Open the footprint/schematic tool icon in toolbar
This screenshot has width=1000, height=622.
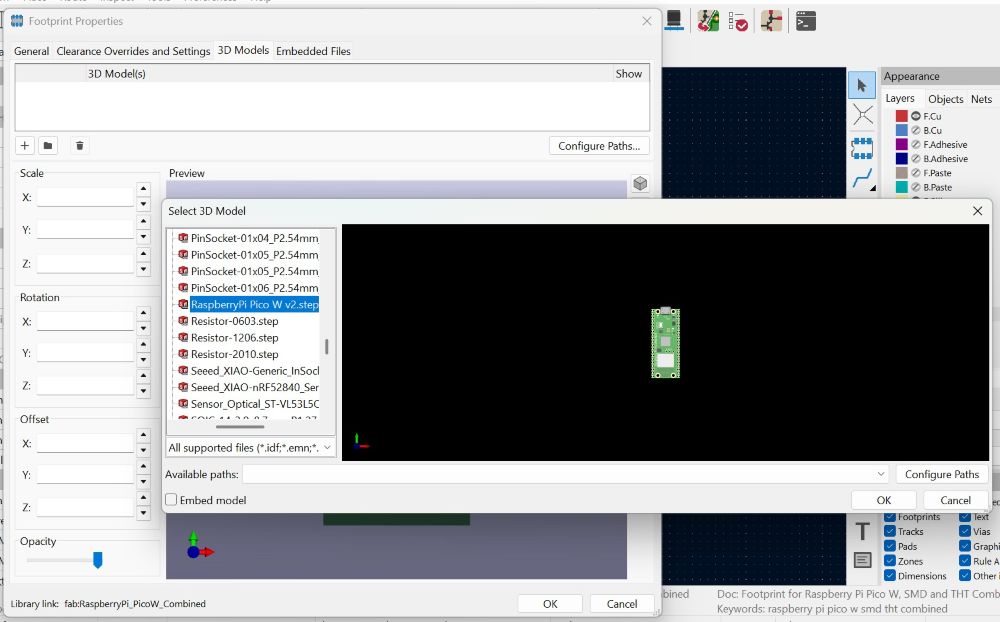coord(771,21)
